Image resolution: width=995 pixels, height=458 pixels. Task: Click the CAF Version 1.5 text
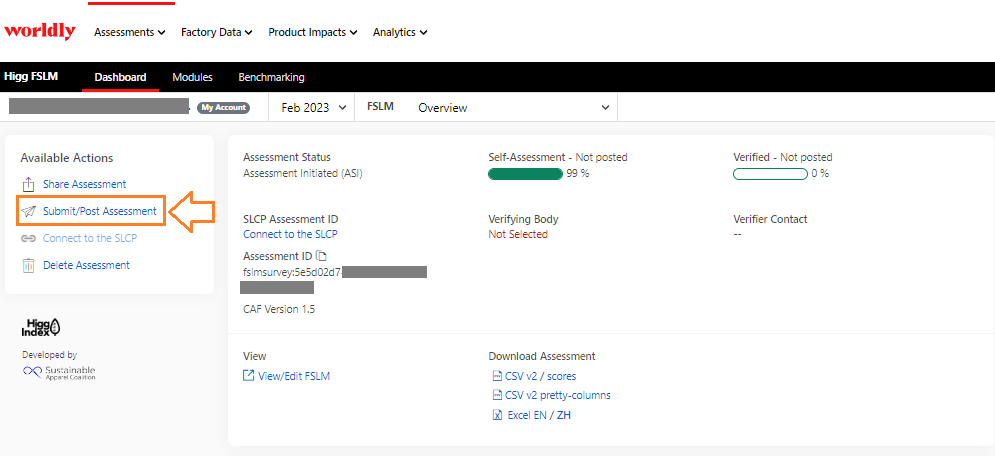[279, 310]
